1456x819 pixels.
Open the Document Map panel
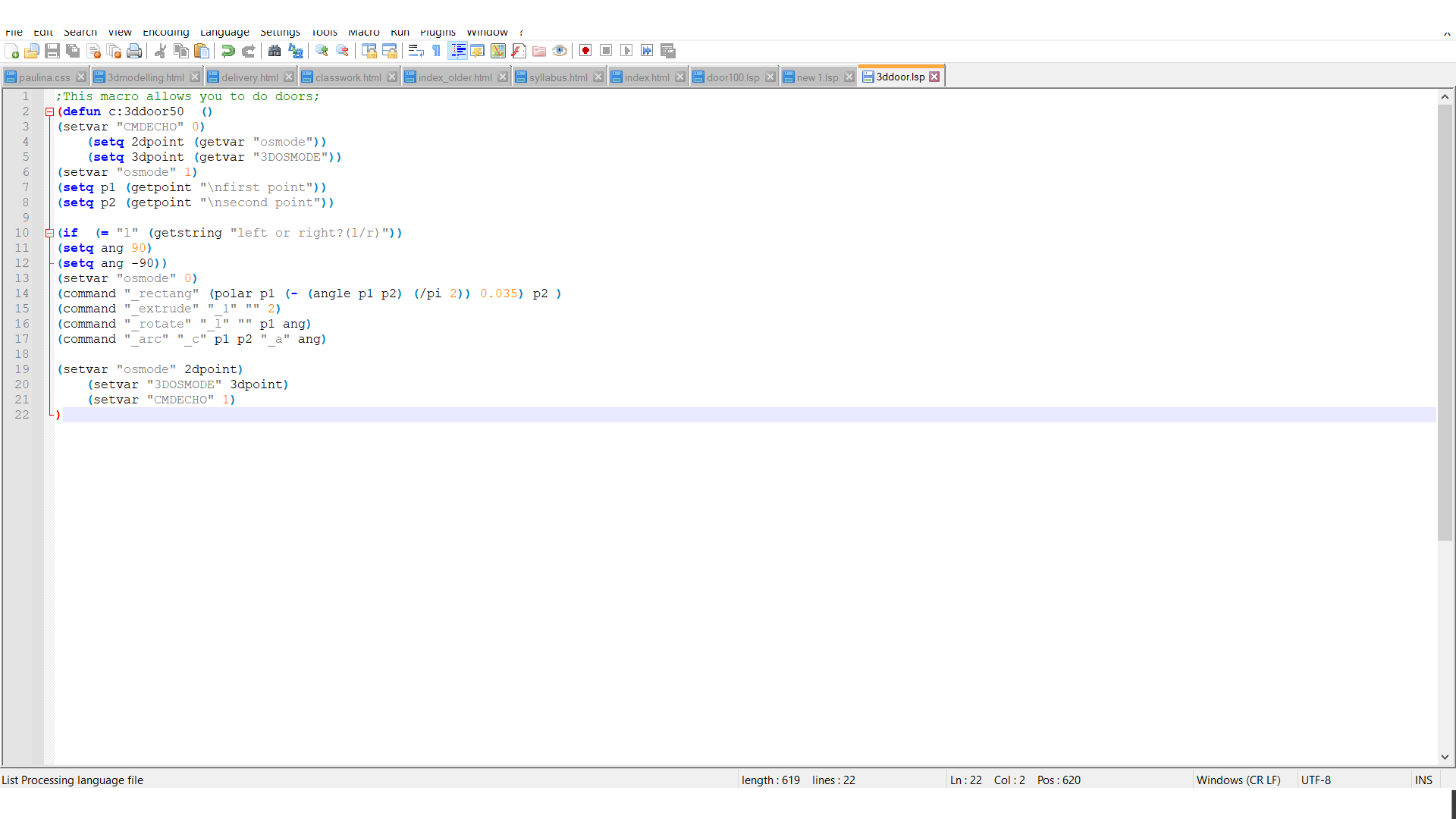[x=498, y=51]
